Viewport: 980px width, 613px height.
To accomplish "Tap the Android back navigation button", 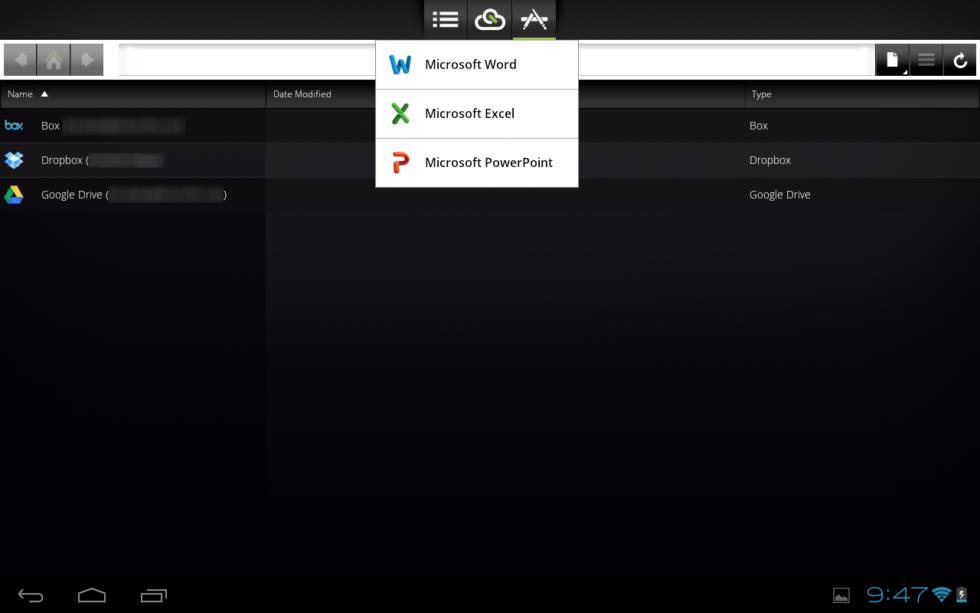I will (30, 596).
